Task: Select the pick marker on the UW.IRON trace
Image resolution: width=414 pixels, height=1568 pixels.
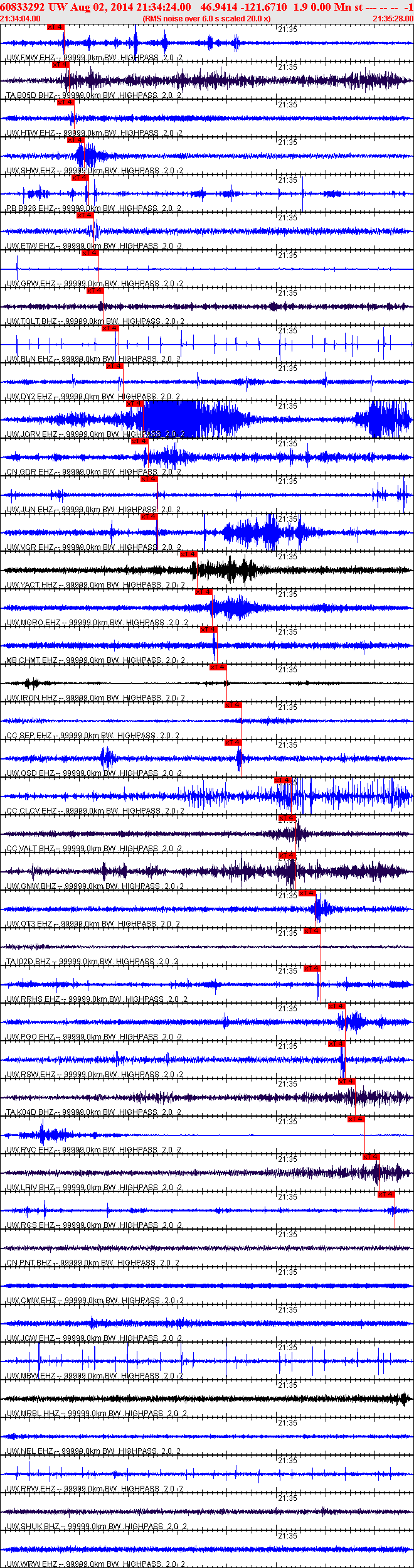Action: tap(218, 667)
